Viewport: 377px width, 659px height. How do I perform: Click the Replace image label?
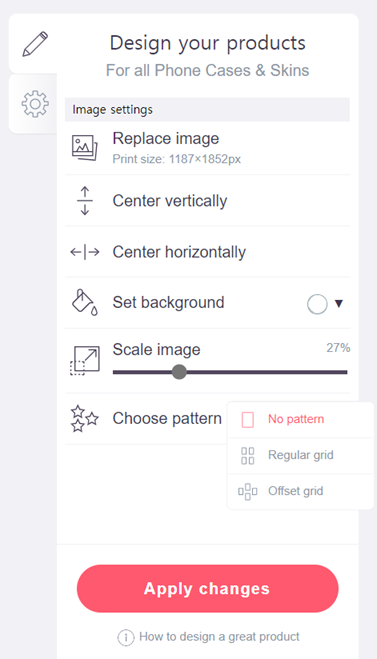[166, 139]
